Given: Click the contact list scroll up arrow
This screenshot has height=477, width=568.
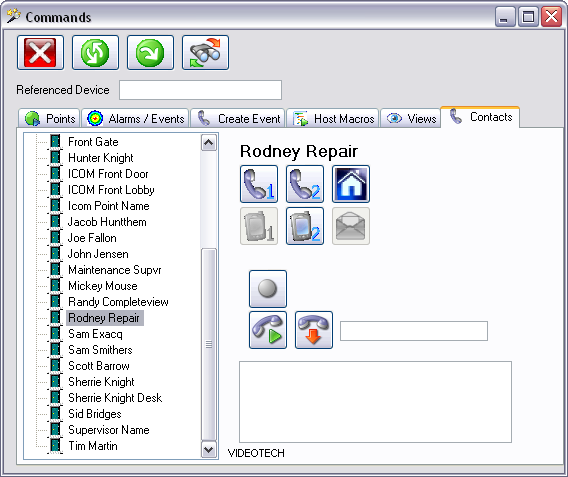Looking at the screenshot, I should pyautogui.click(x=209, y=143).
